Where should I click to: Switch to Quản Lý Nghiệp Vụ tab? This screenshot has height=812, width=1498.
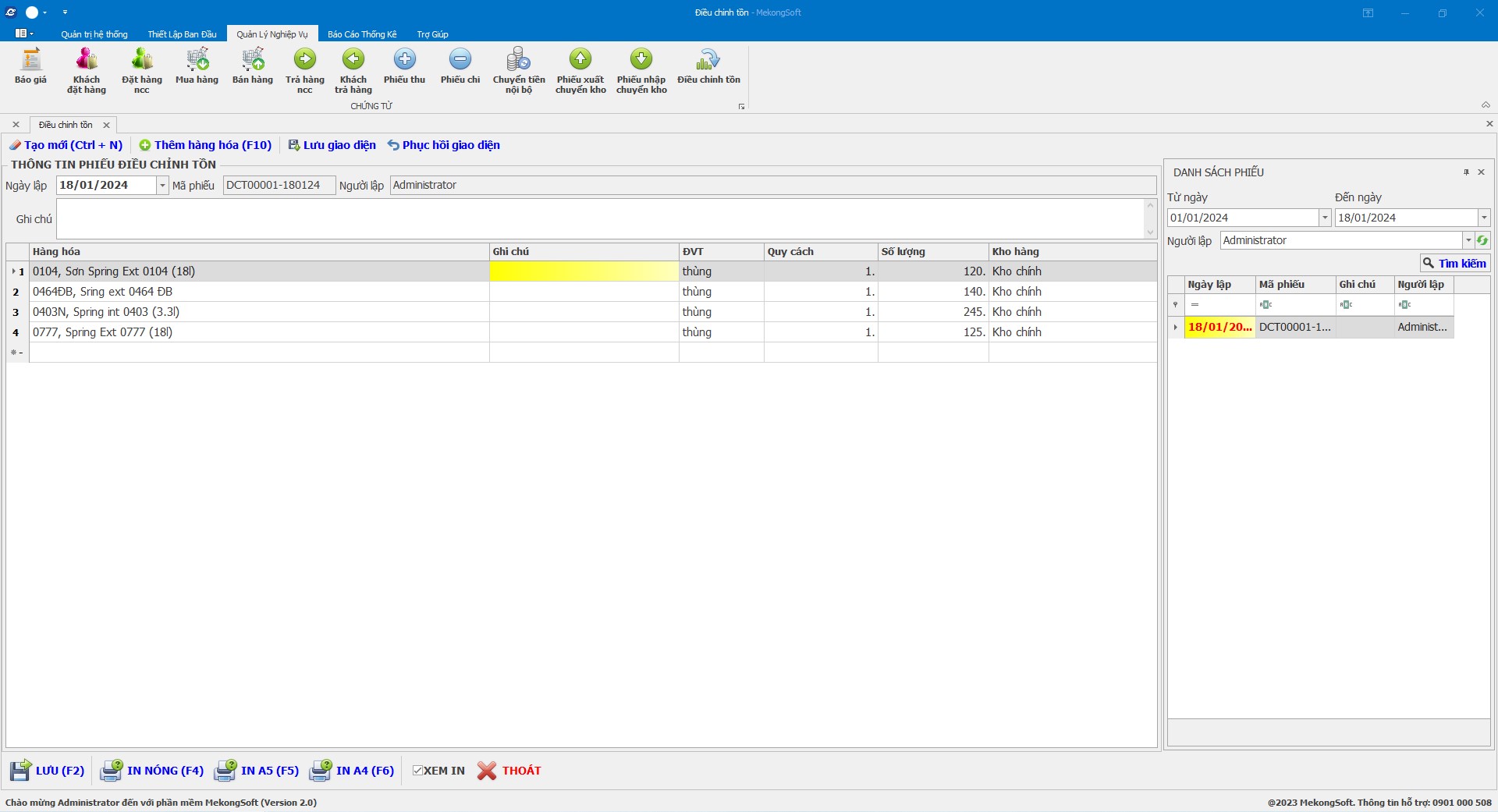[x=272, y=34]
